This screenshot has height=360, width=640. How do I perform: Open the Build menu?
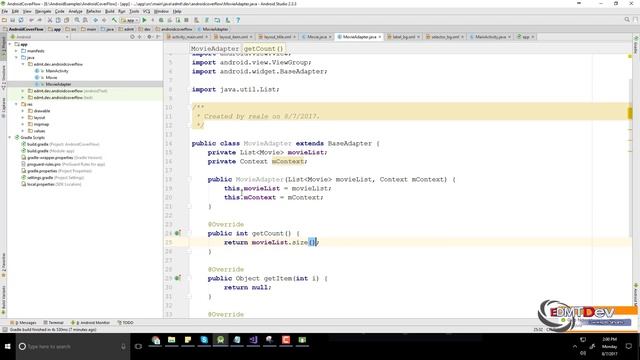coord(110,11)
